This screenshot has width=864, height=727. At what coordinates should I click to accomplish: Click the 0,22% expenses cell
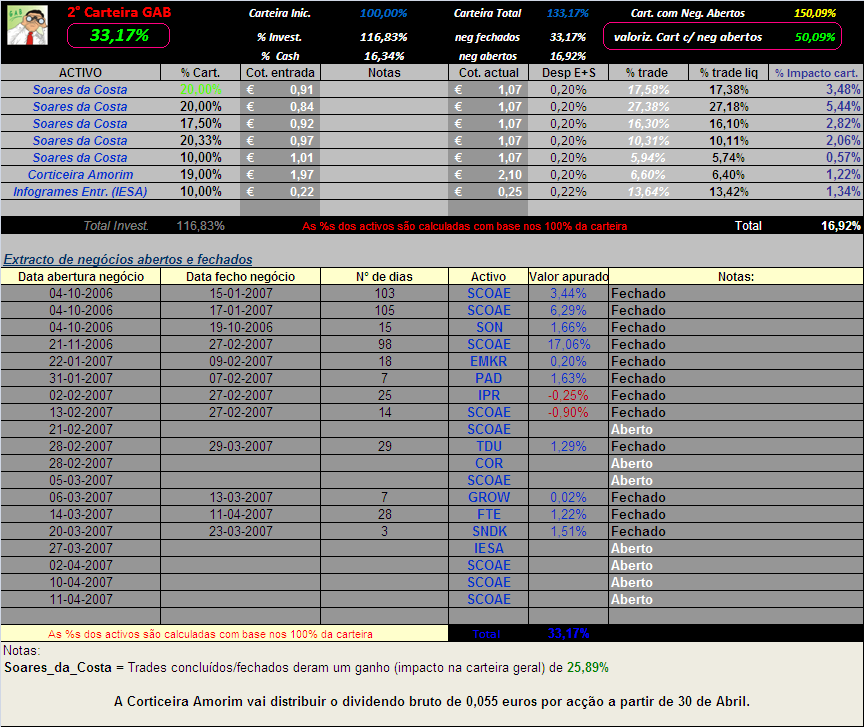pos(568,192)
